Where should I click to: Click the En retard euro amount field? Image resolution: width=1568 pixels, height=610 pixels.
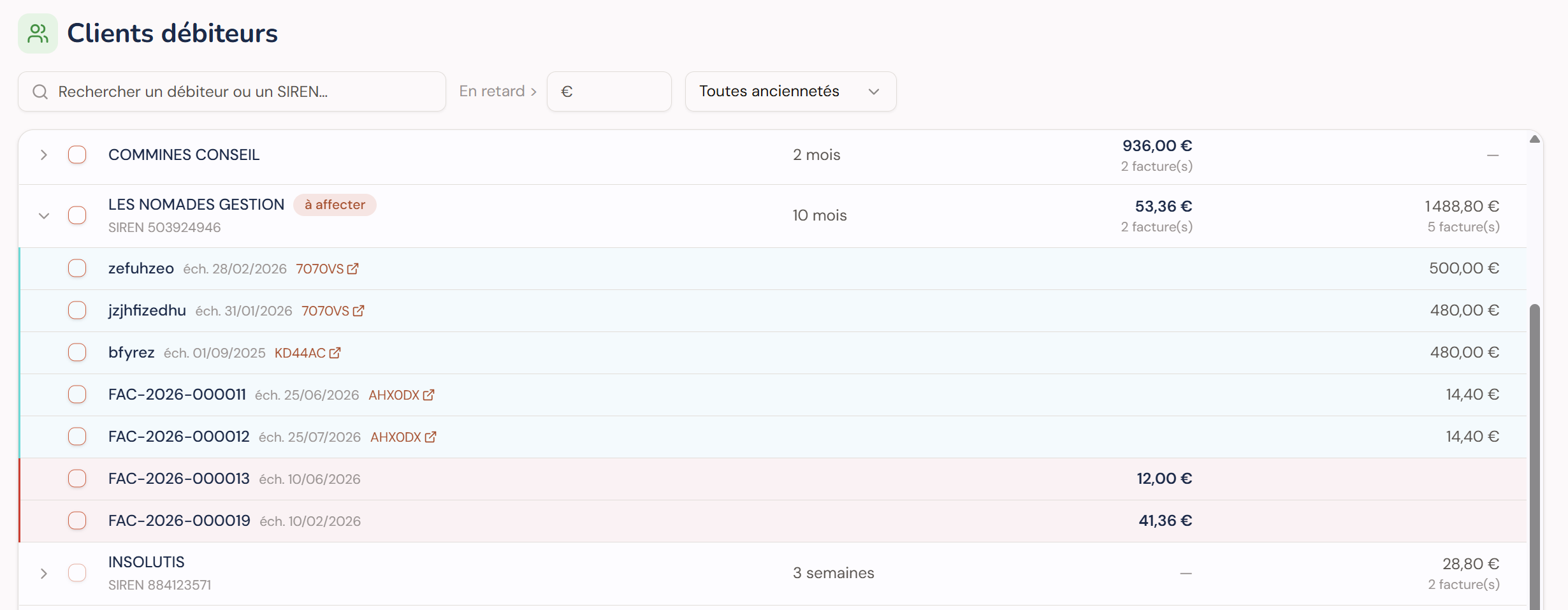tap(609, 92)
